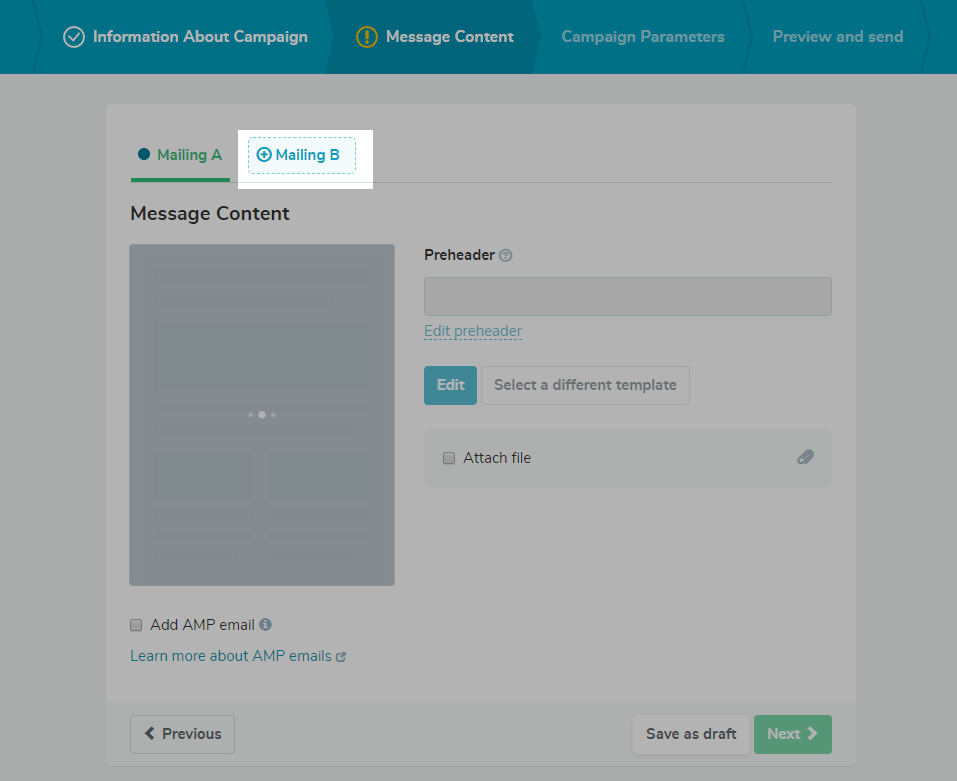Click Save as draft
Image resolution: width=957 pixels, height=781 pixels.
690,734
